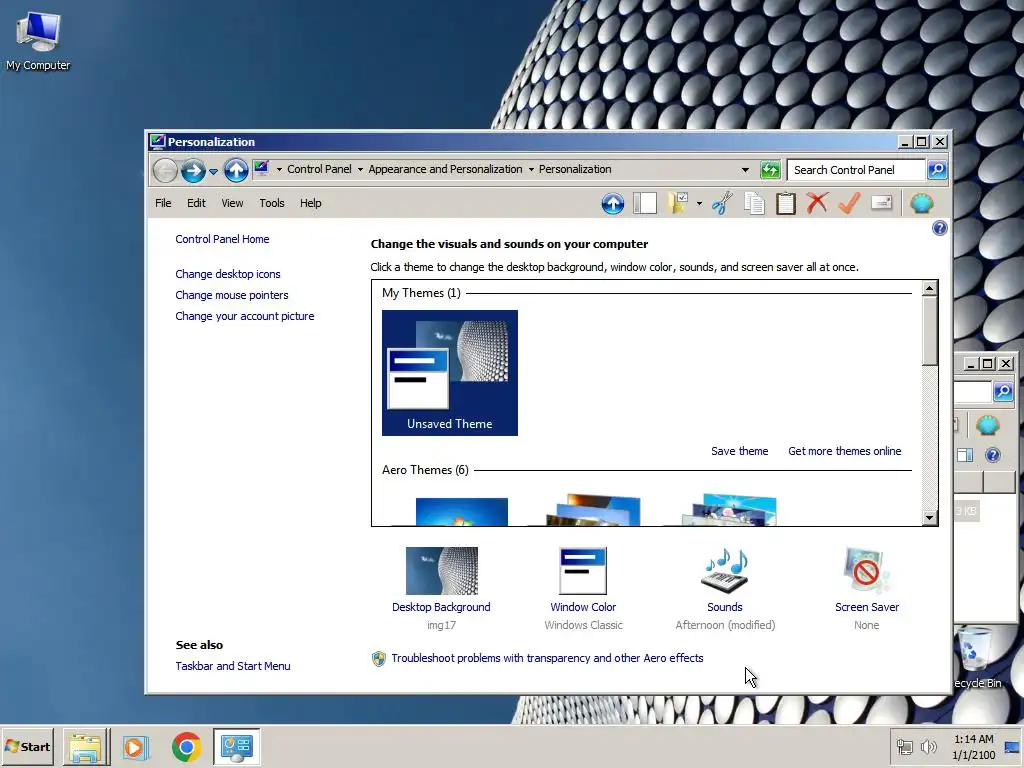This screenshot has width=1024, height=768.
Task: Open the File menu
Action: click(x=163, y=203)
